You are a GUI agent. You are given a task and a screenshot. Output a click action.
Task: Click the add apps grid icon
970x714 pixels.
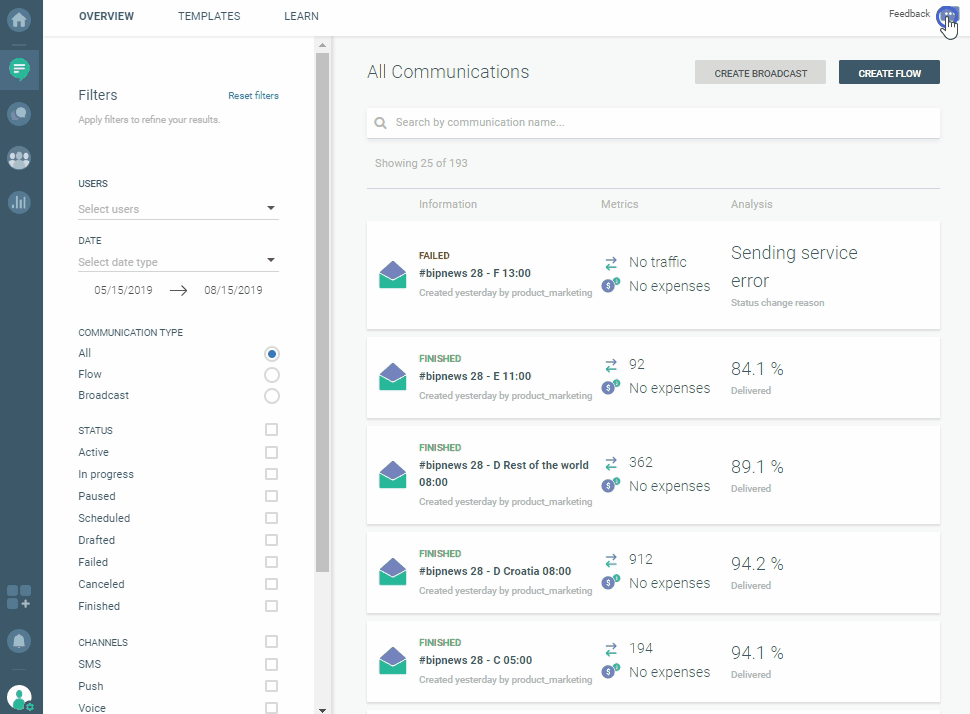coord(19,597)
